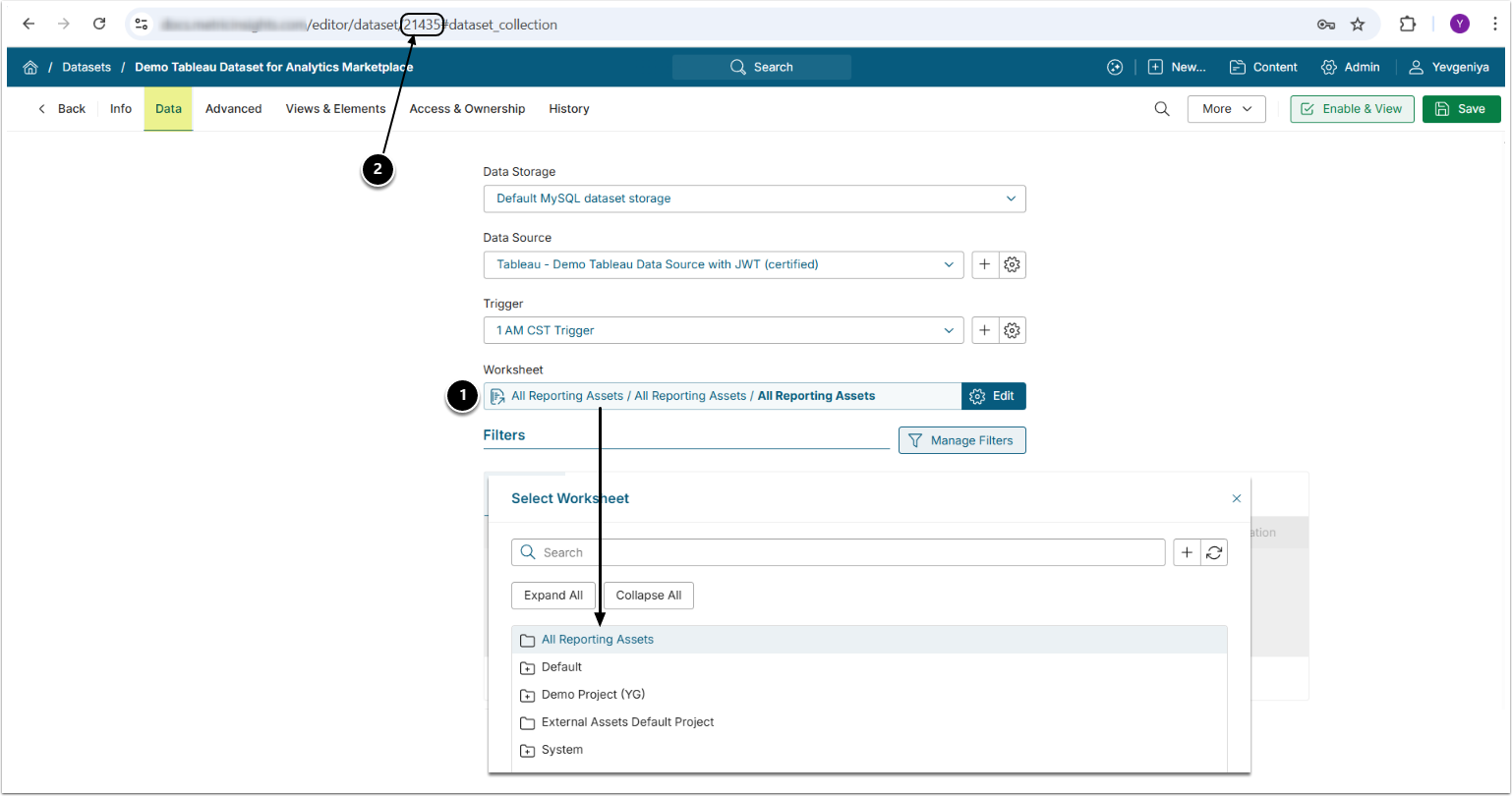1512x796 pixels.
Task: Save the dataset
Action: coord(1461,109)
